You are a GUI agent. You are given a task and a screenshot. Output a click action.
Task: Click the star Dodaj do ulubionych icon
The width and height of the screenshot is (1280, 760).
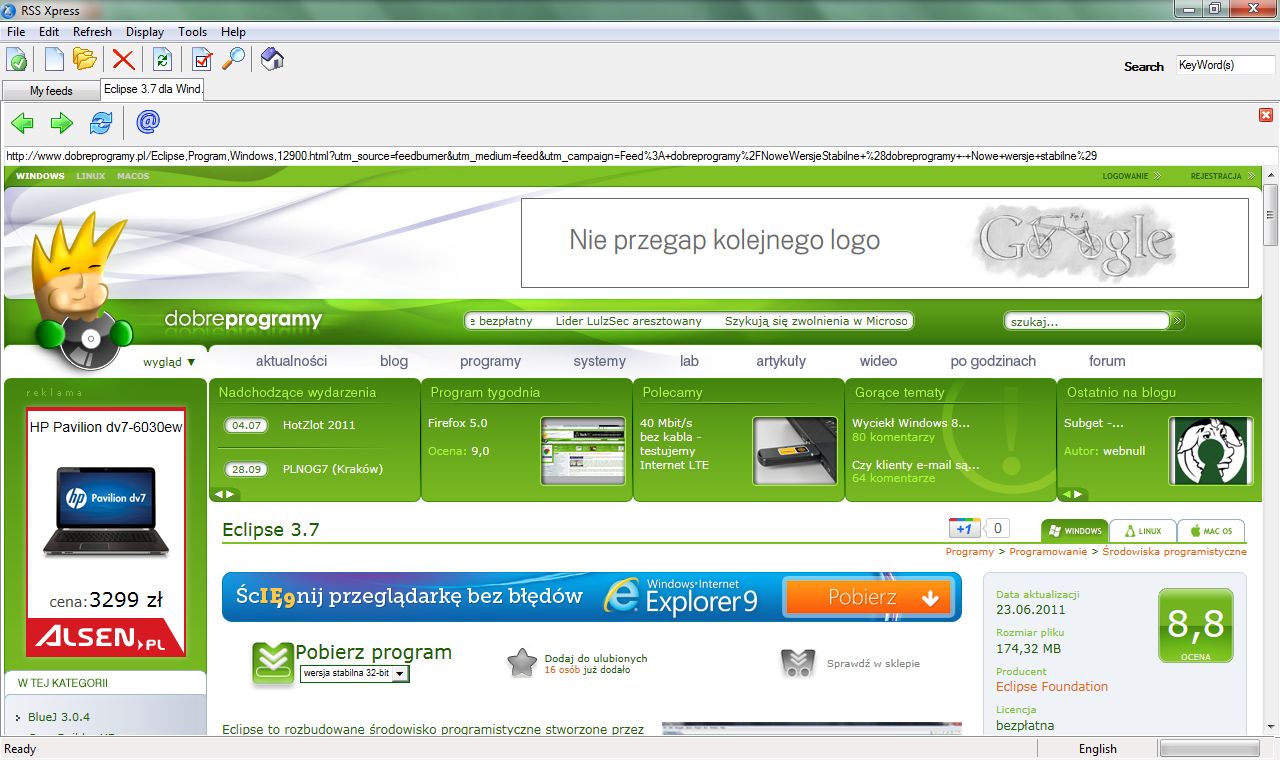point(522,663)
